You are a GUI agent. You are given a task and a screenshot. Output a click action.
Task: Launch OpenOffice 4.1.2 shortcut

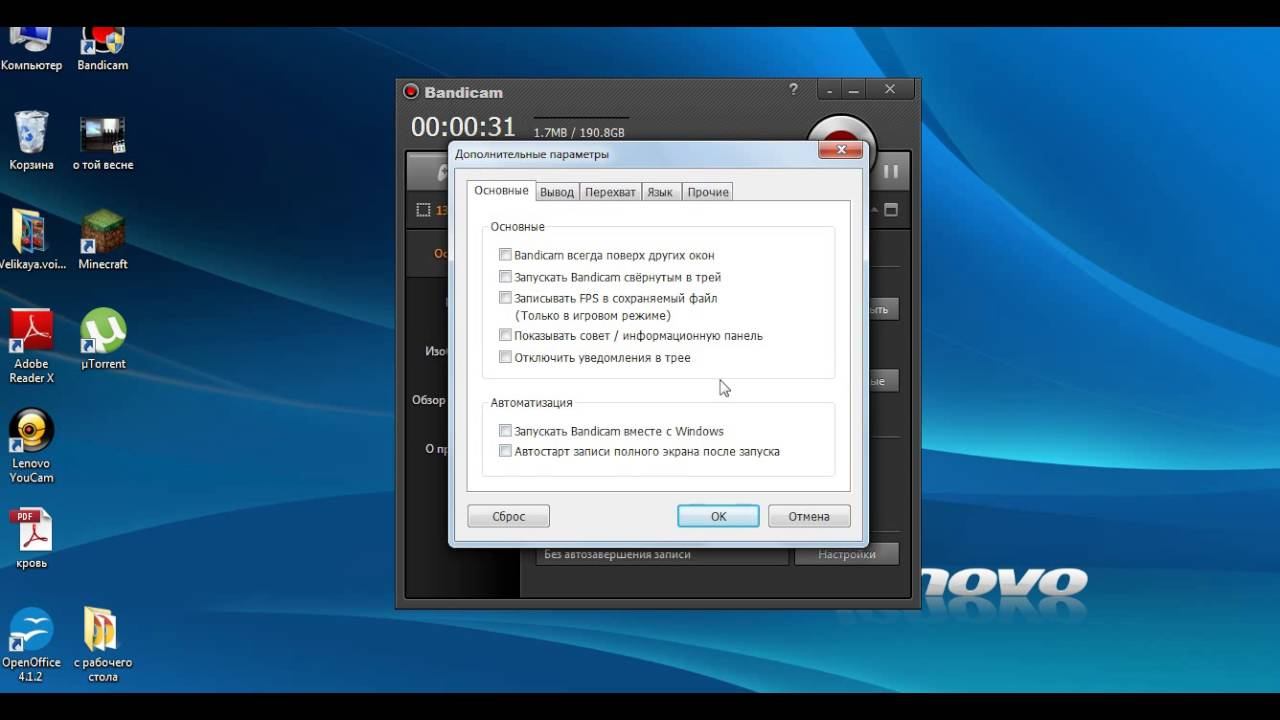click(x=31, y=645)
